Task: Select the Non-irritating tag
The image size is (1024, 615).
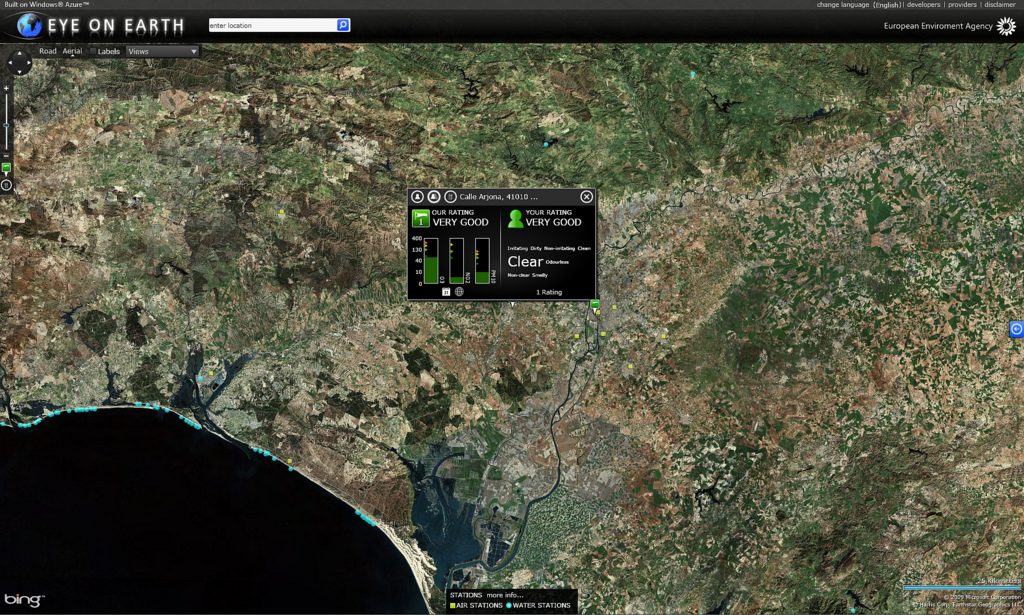Action: (x=559, y=248)
